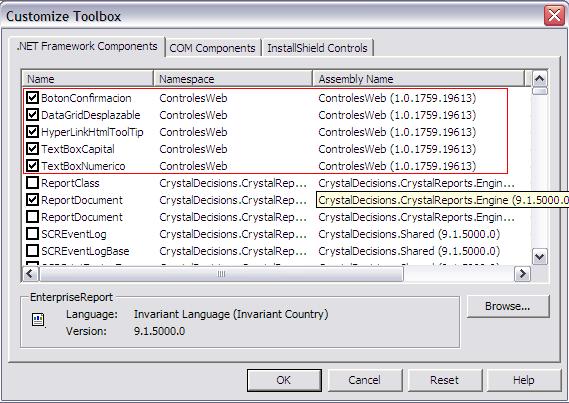569x403 pixels.
Task: Click the vertical scrollbar down arrow
Action: (540, 257)
